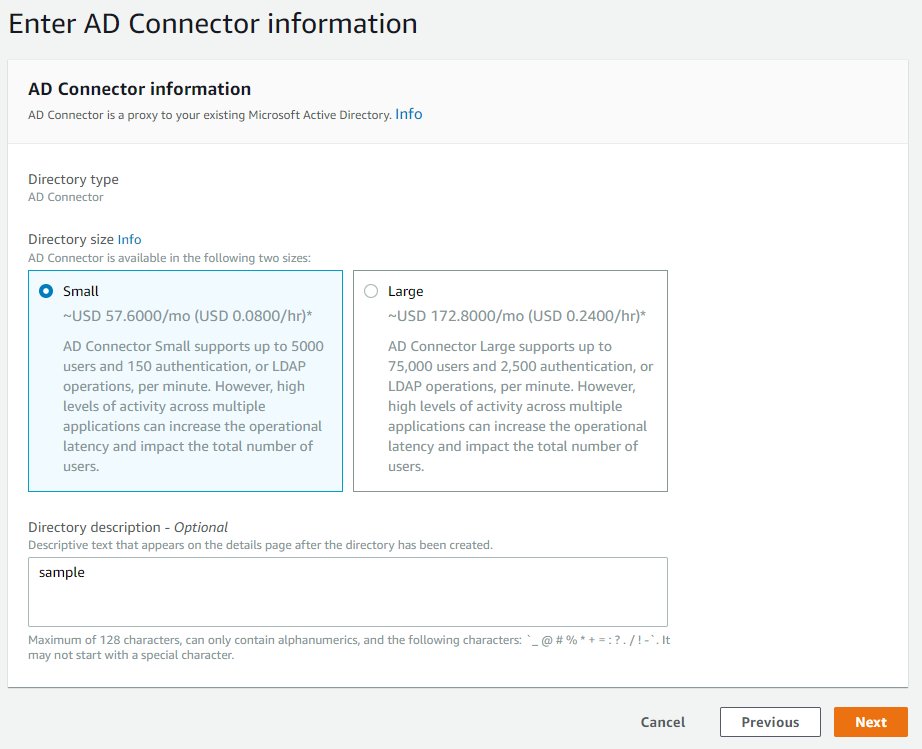The width and height of the screenshot is (922, 749).
Task: Click the AD Connector information panel heading
Action: click(140, 89)
